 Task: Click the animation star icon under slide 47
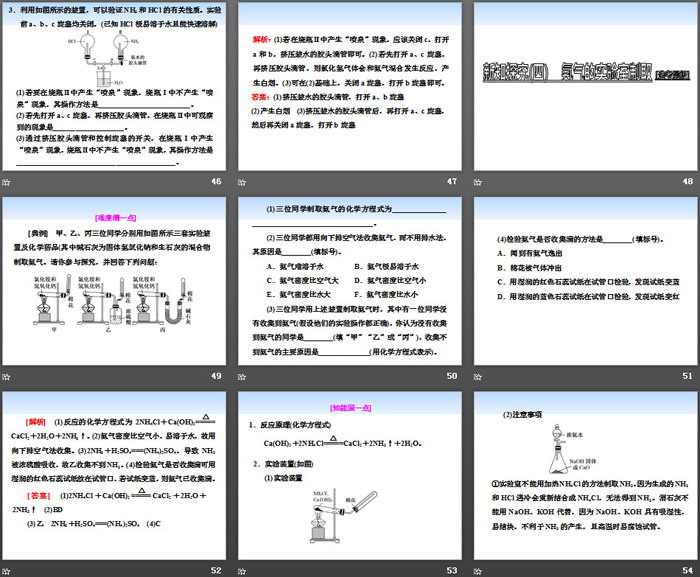242,181
